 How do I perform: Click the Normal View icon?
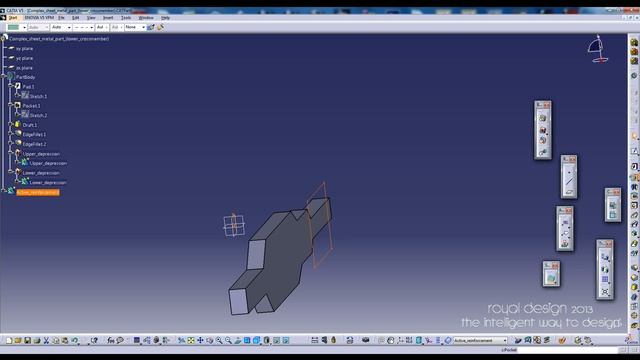[x=238, y=340]
